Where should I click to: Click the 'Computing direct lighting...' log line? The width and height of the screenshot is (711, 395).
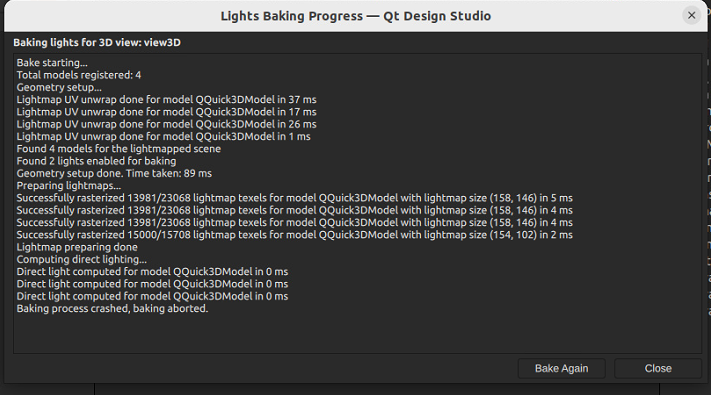(x=82, y=259)
